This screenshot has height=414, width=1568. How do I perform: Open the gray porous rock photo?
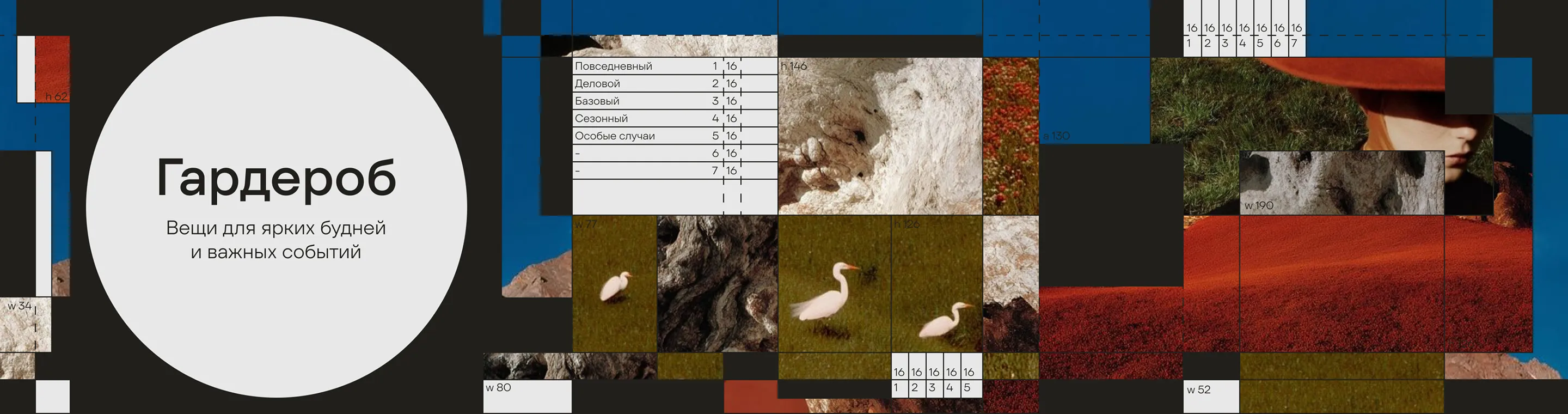[x=1342, y=182]
